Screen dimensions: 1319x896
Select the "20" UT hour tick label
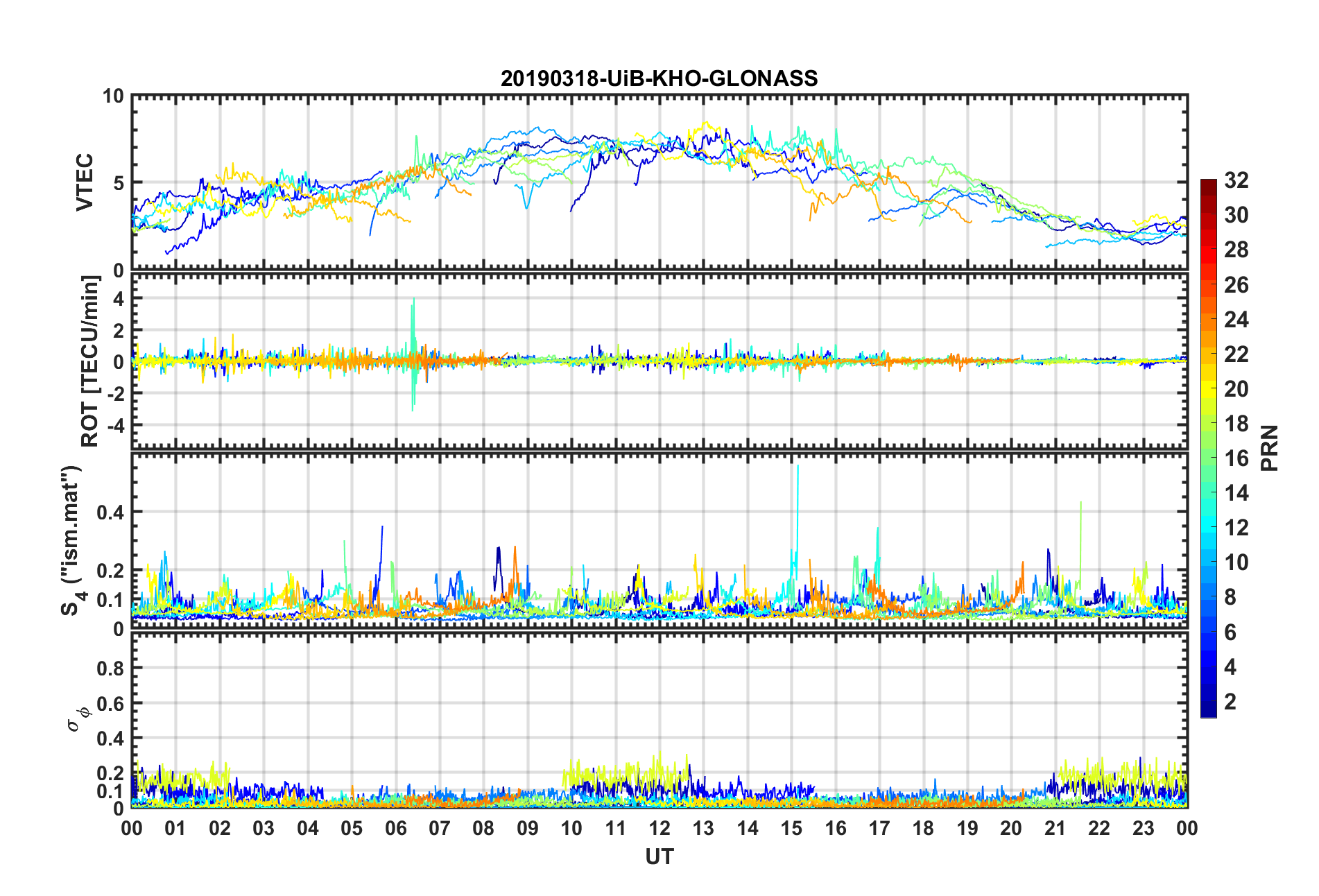tap(1011, 828)
